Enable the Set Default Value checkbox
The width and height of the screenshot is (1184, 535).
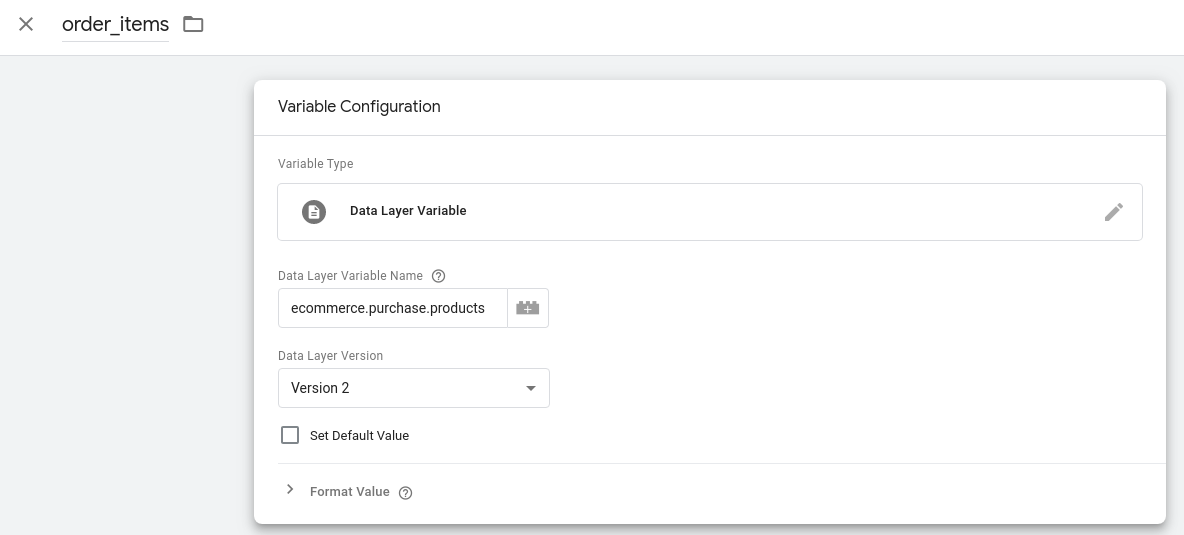[x=290, y=435]
